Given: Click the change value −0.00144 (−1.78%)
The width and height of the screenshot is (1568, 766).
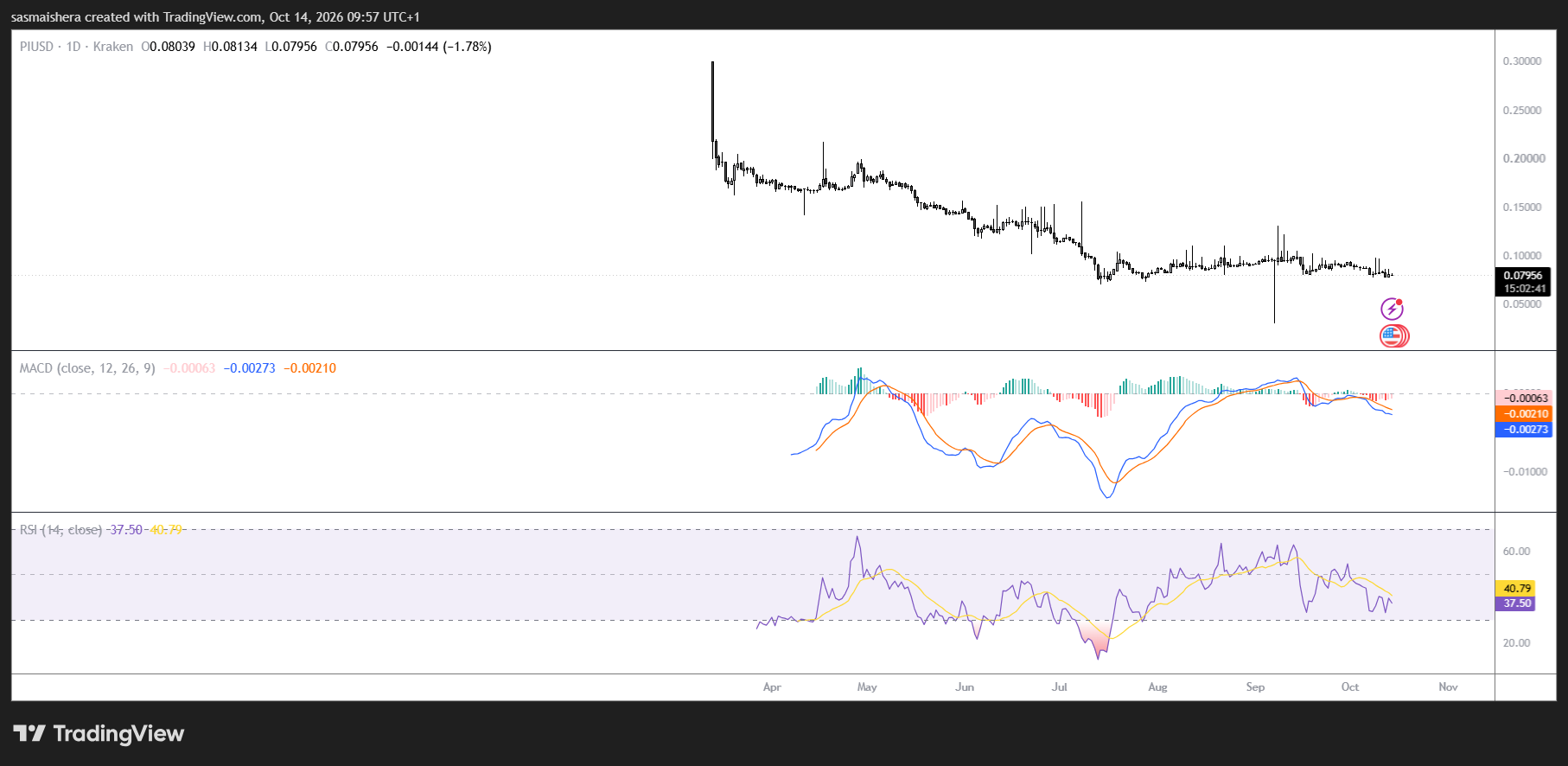Looking at the screenshot, I should 439,47.
